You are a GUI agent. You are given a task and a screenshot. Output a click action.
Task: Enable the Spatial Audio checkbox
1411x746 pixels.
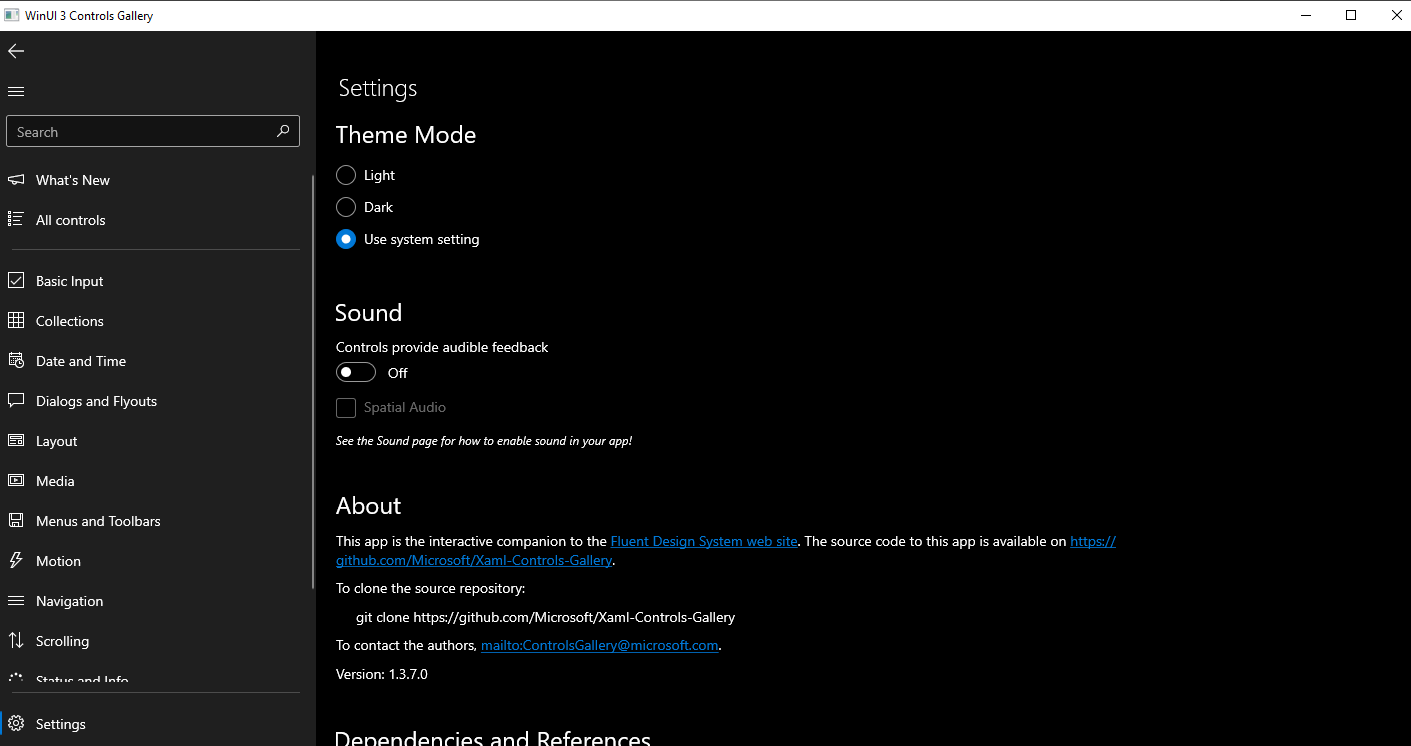click(346, 407)
